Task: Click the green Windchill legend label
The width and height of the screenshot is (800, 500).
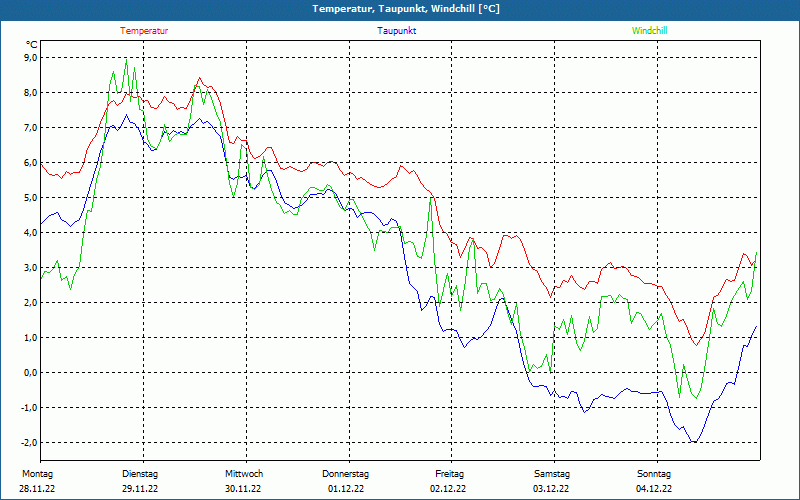Action: 649,31
